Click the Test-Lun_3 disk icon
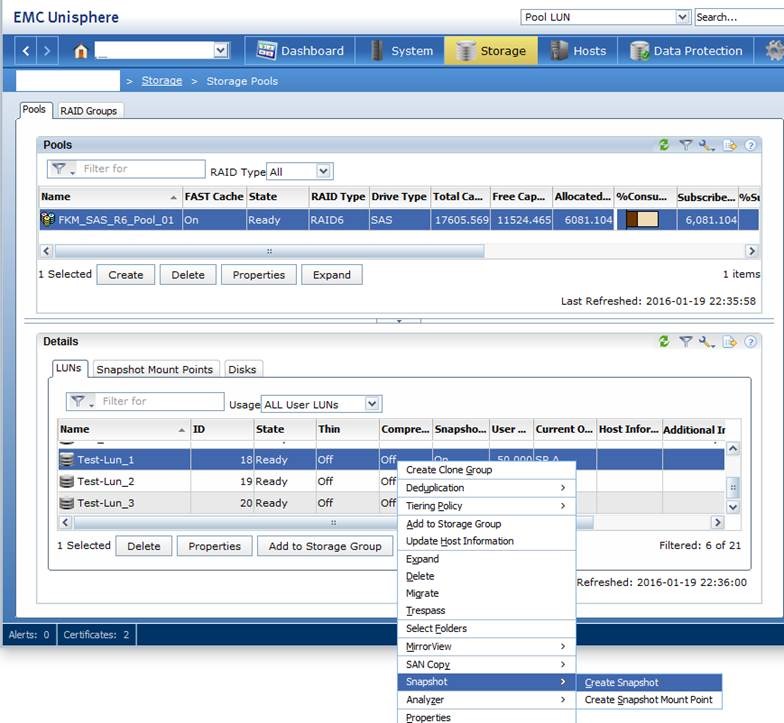The image size is (784, 723). (x=66, y=503)
